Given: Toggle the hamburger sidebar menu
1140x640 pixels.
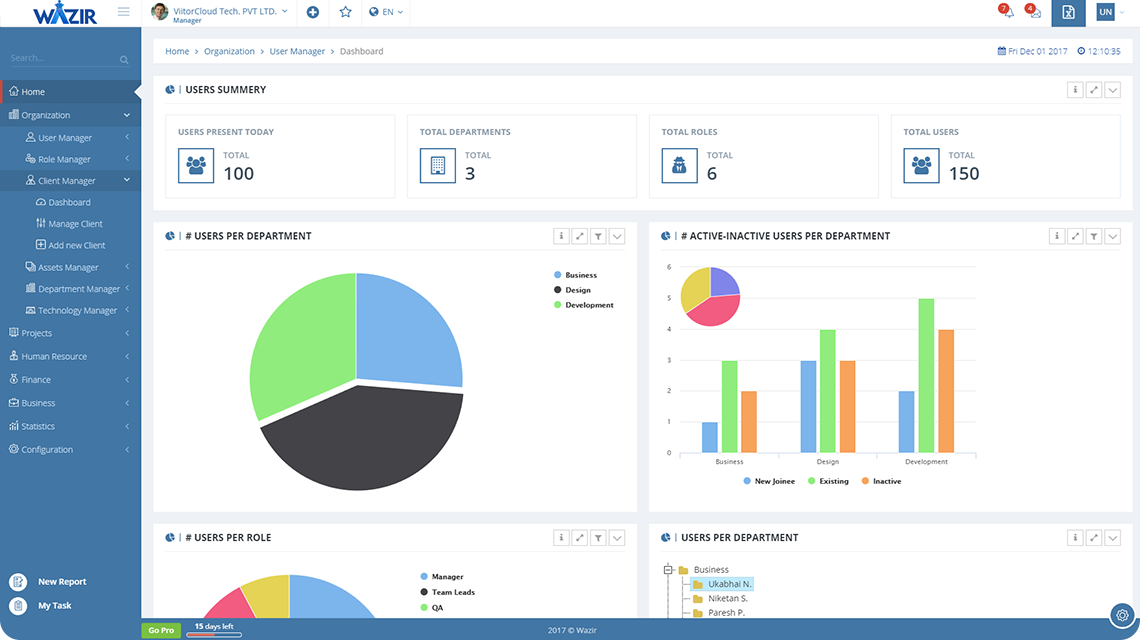Looking at the screenshot, I should point(124,12).
